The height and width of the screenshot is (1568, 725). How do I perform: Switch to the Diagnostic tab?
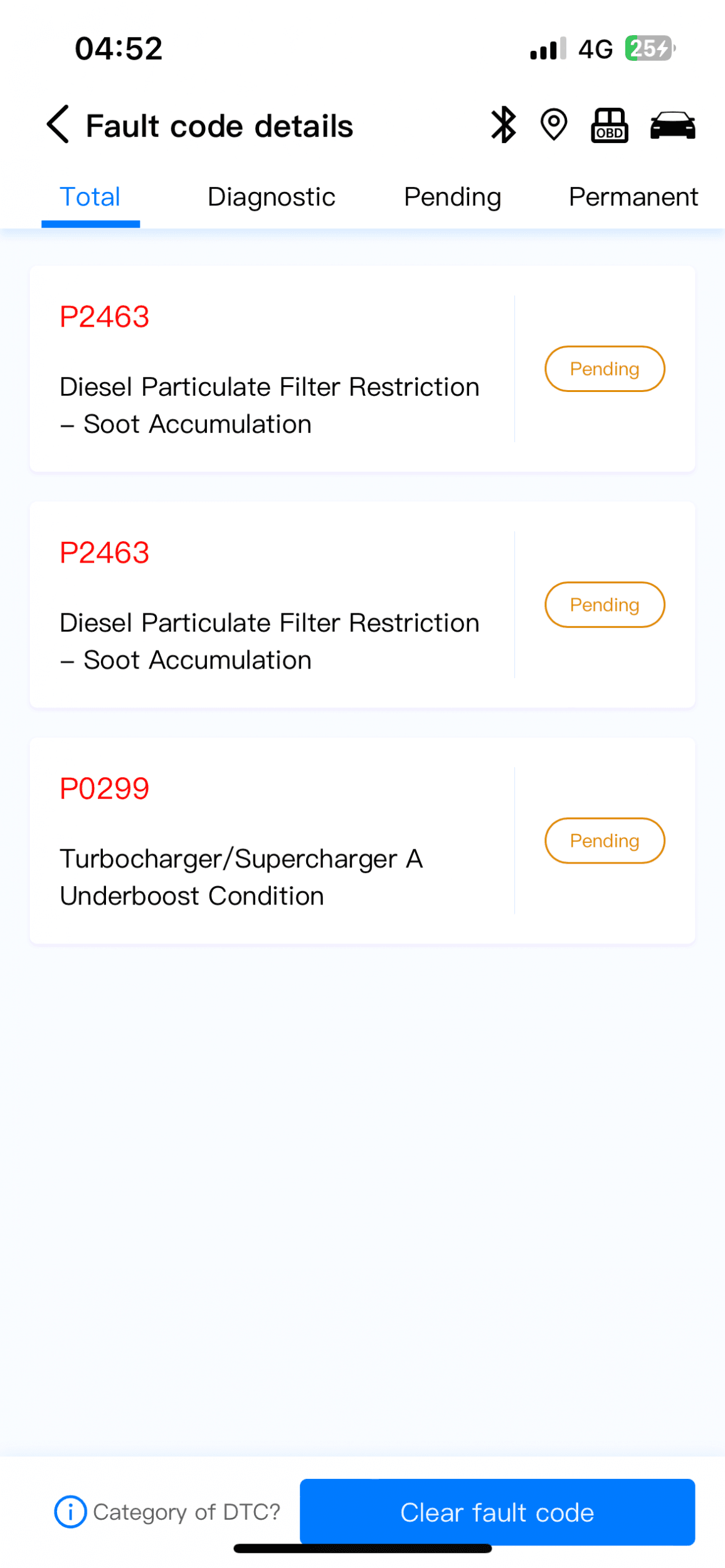coord(271,197)
